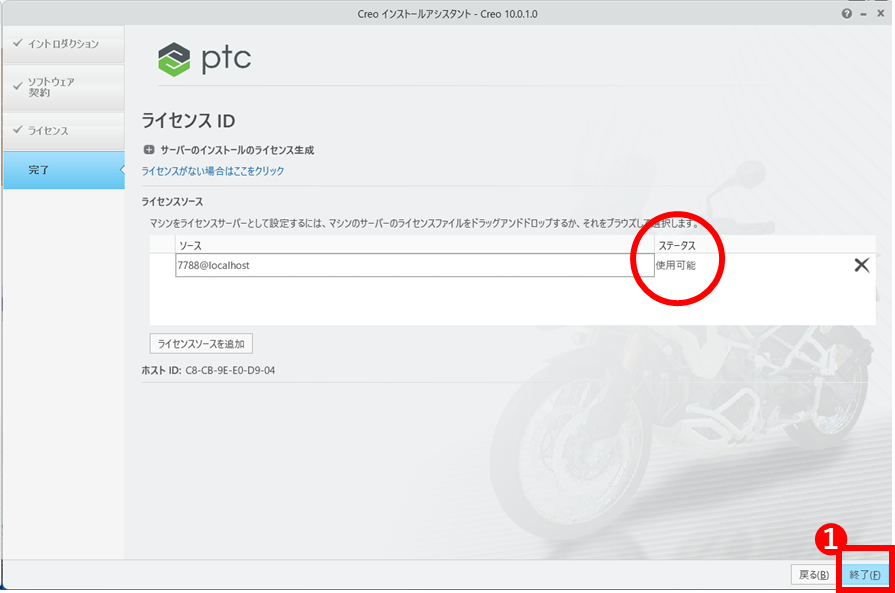Click the ライセンス ID heading
The height and width of the screenshot is (593, 895).
click(188, 121)
